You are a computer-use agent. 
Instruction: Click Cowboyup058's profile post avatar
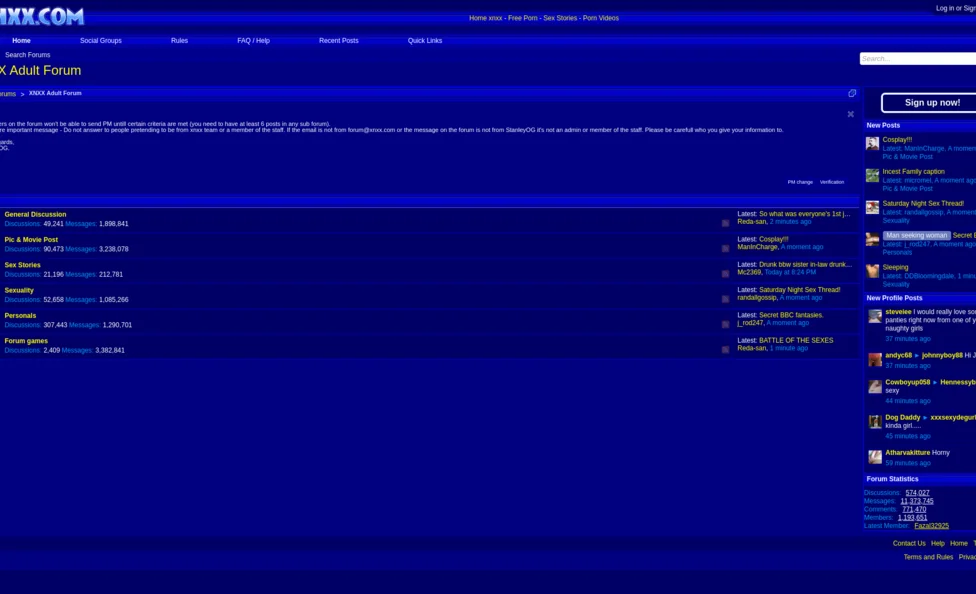coord(875,387)
